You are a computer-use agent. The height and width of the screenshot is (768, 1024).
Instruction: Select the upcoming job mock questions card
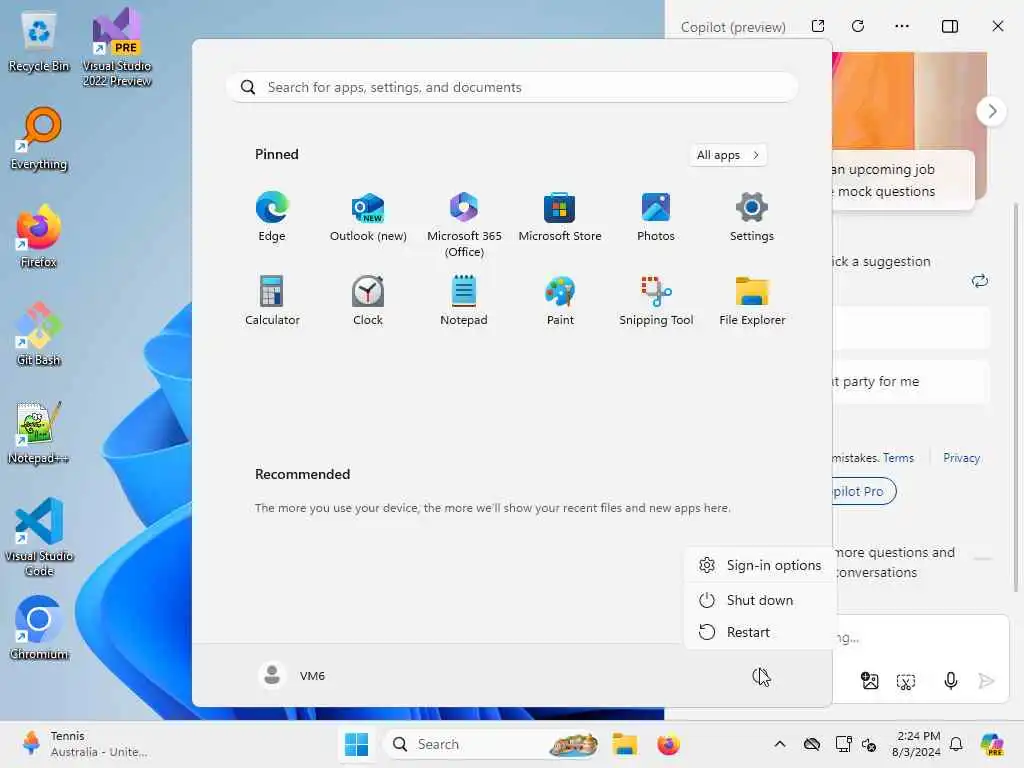pyautogui.click(x=903, y=180)
